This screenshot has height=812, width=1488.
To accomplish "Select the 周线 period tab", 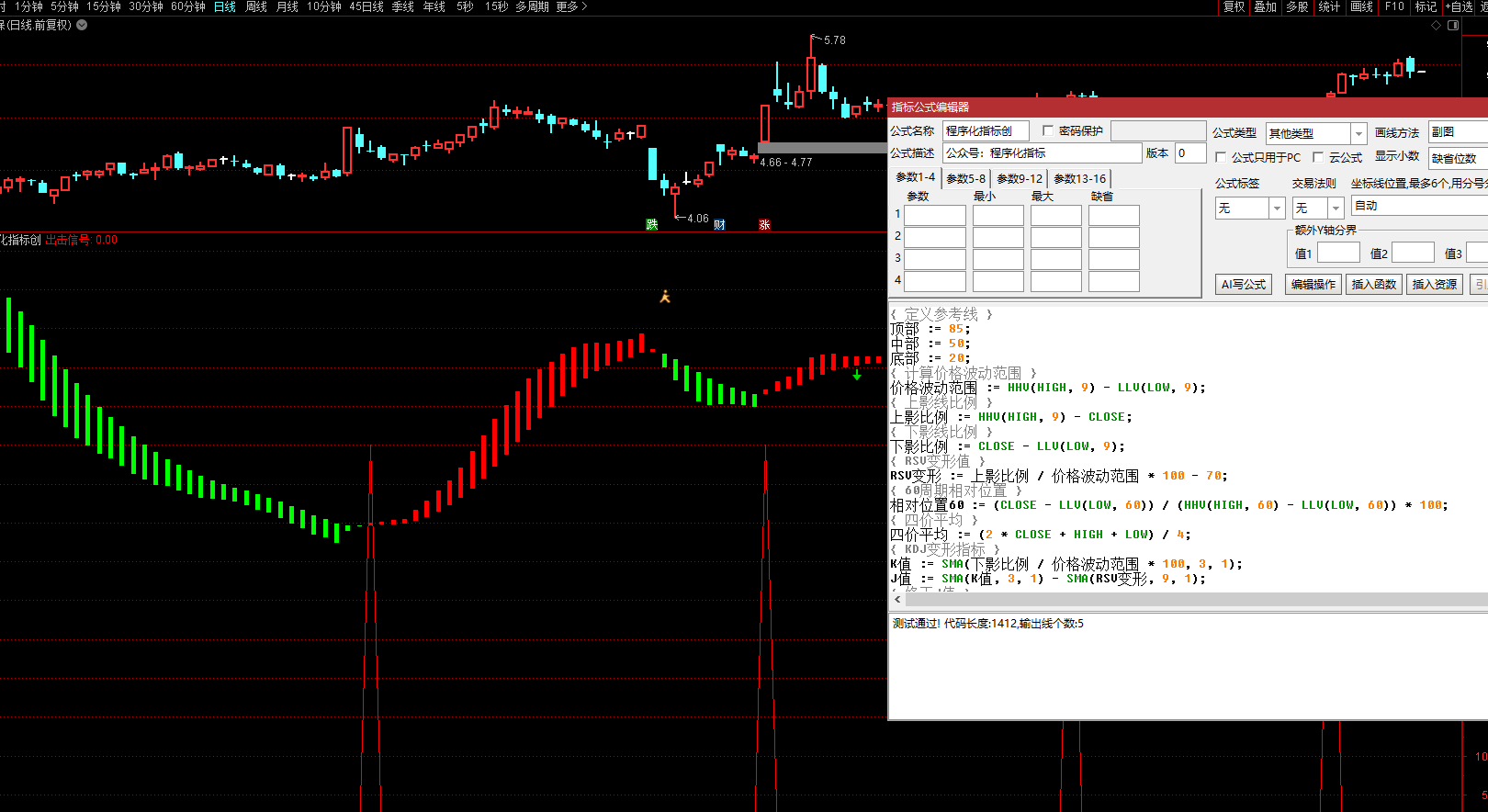I will point(256,6).
